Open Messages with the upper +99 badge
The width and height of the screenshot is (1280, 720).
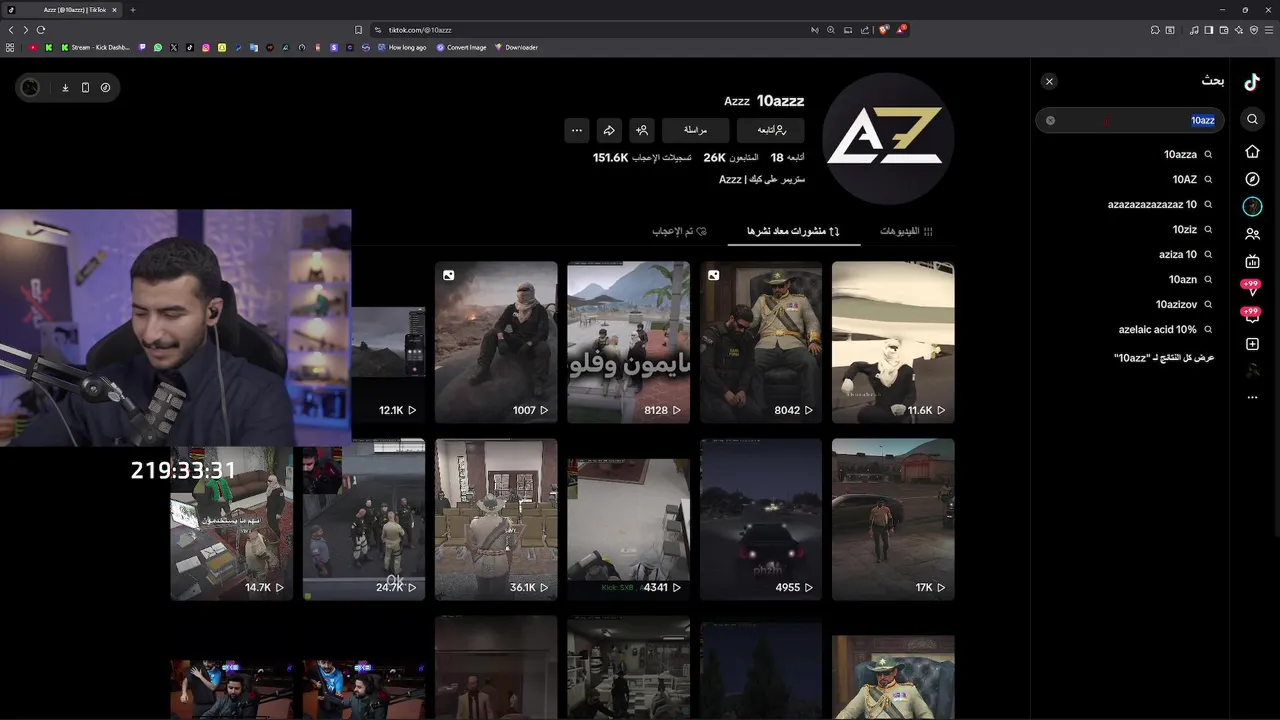[x=1251, y=288]
